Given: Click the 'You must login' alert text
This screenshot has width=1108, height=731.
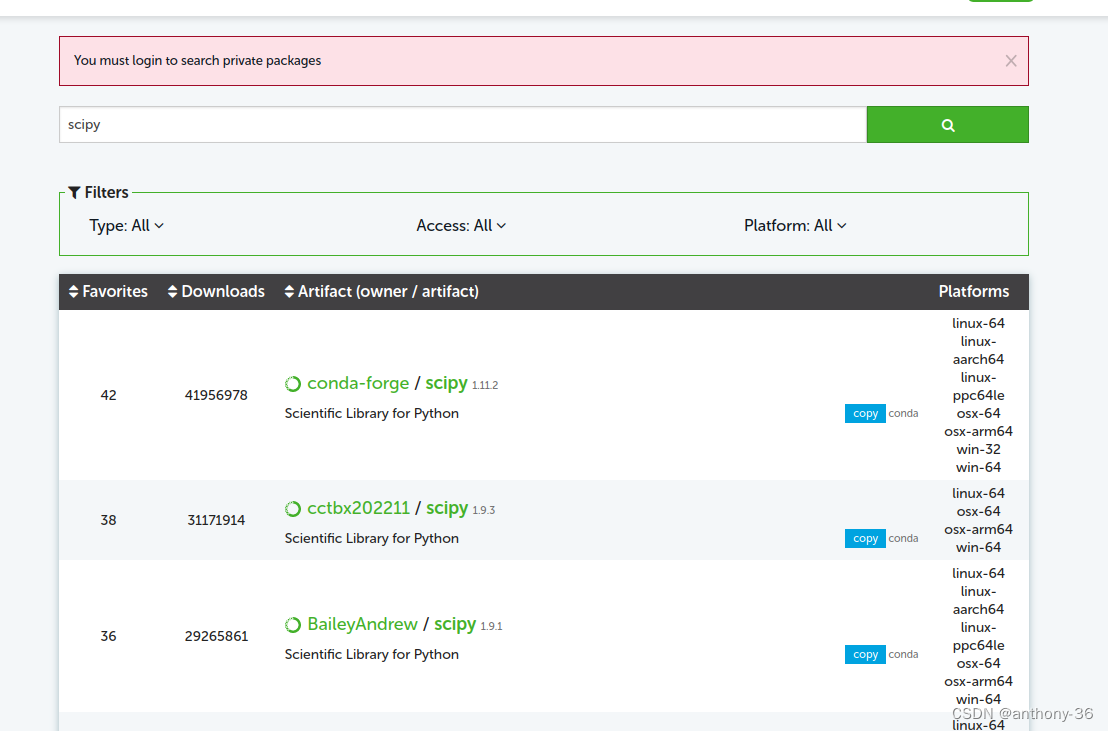Looking at the screenshot, I should point(197,61).
